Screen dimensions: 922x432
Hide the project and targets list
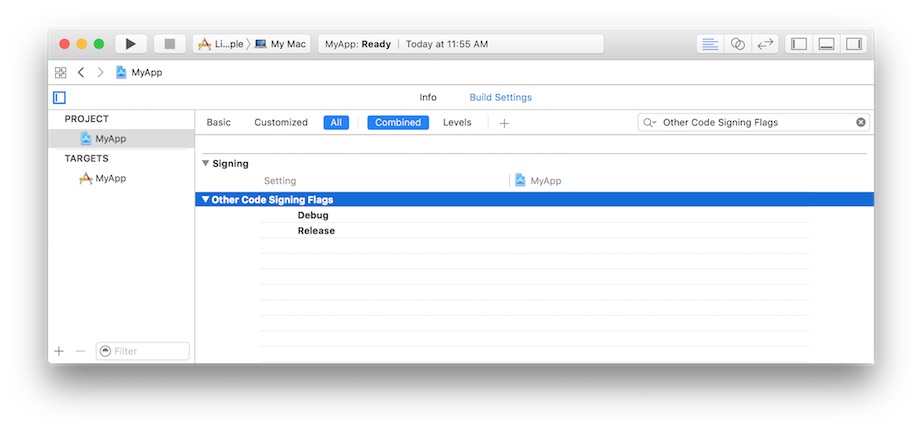[59, 98]
